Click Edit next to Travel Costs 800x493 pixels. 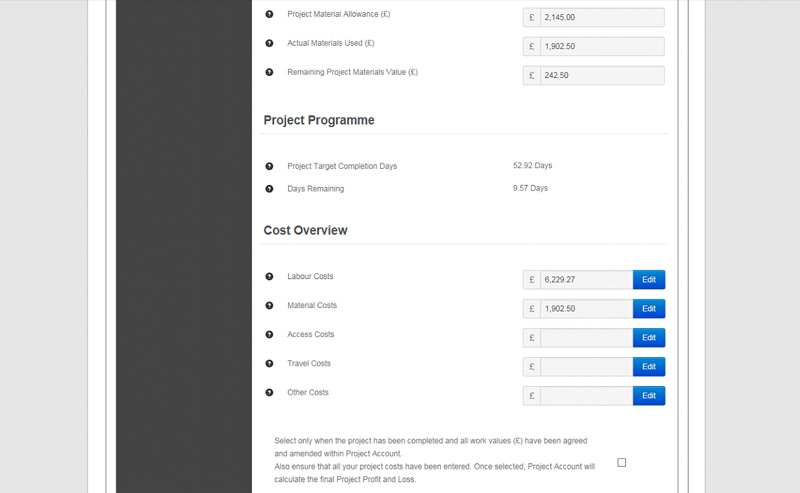coord(649,367)
